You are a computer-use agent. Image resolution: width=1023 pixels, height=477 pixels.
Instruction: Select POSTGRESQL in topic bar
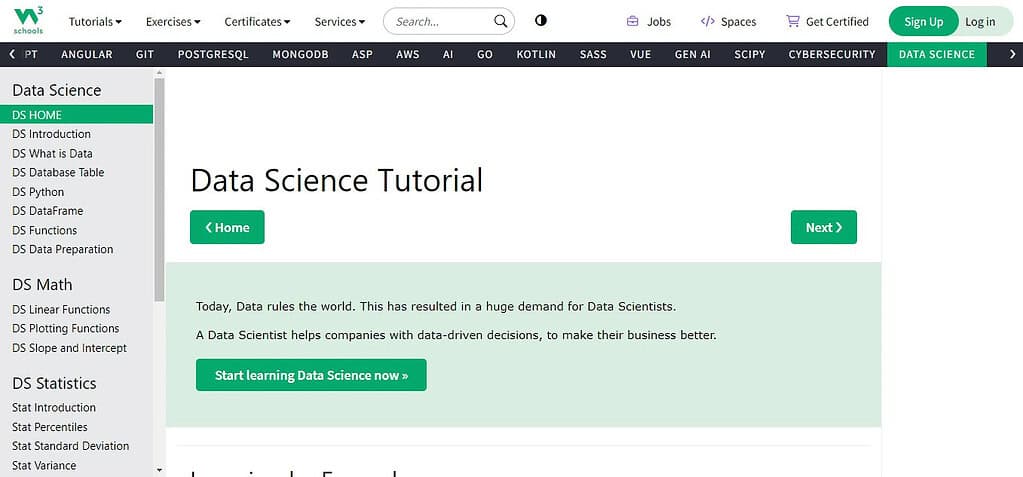(x=213, y=54)
